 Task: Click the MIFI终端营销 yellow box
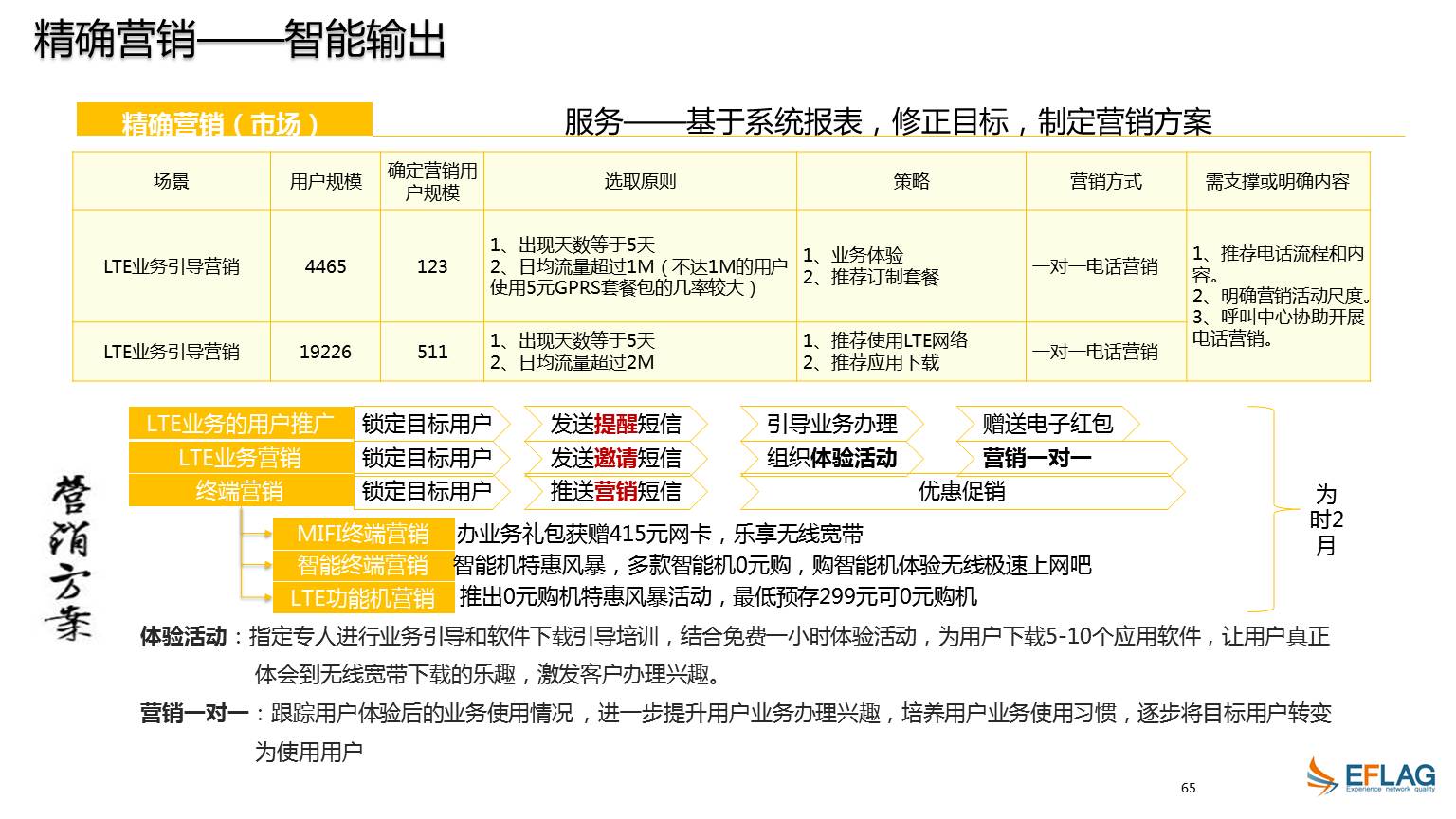(x=364, y=534)
